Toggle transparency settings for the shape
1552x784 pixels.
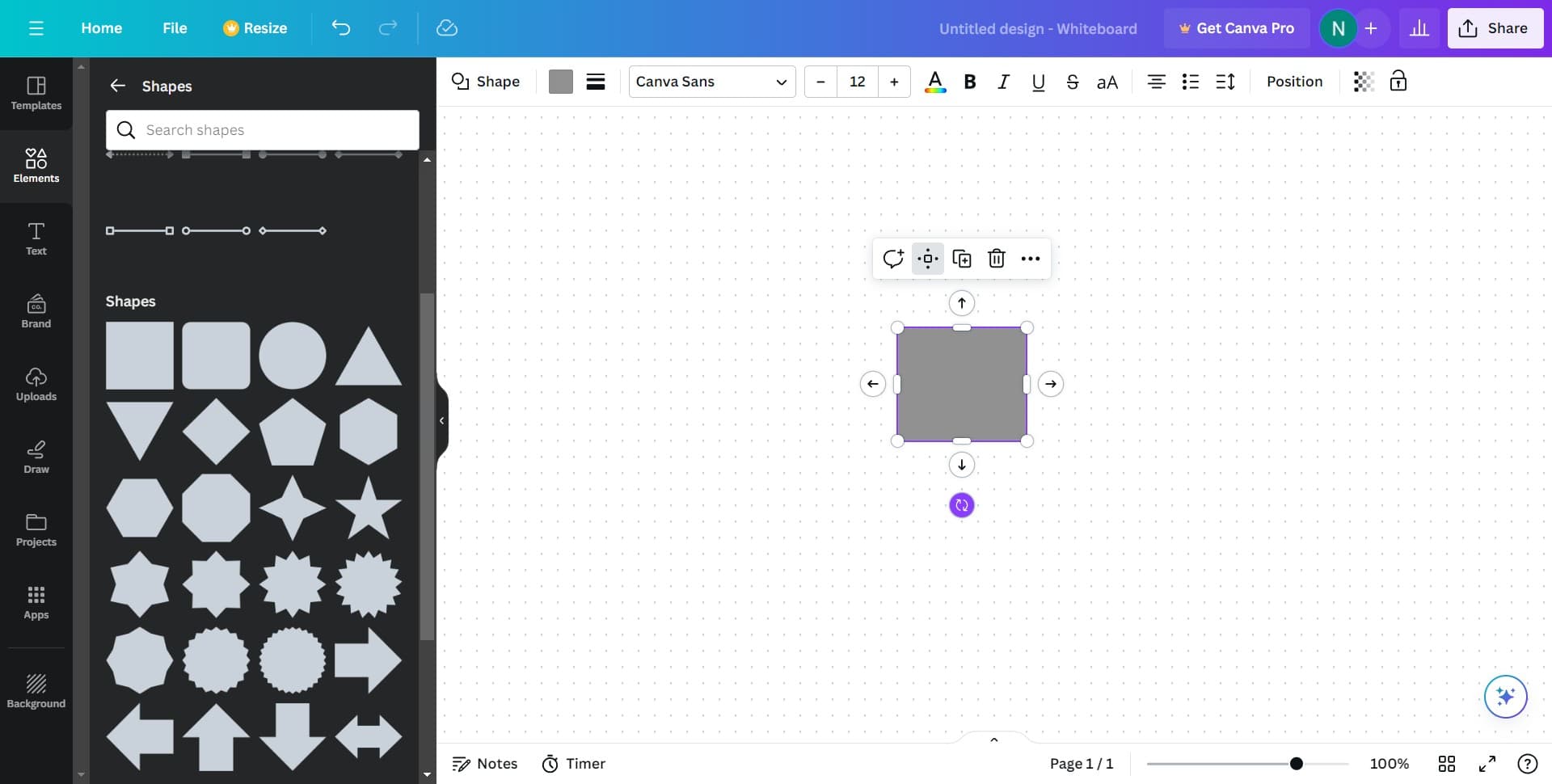click(1364, 82)
